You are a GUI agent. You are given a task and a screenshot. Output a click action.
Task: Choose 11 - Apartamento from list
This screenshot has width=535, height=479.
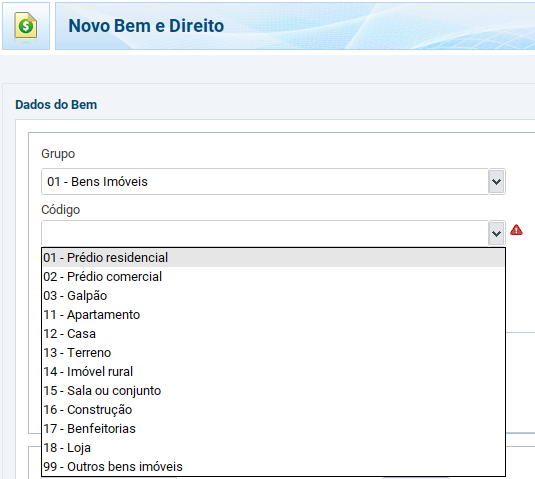pyautogui.click(x=273, y=315)
